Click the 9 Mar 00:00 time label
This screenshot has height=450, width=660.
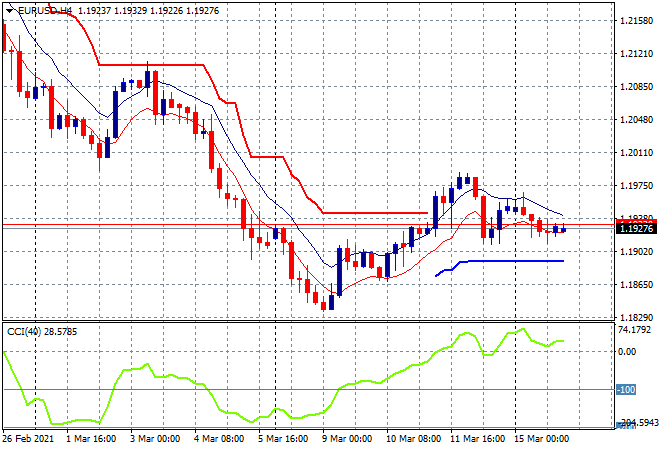tap(347, 439)
